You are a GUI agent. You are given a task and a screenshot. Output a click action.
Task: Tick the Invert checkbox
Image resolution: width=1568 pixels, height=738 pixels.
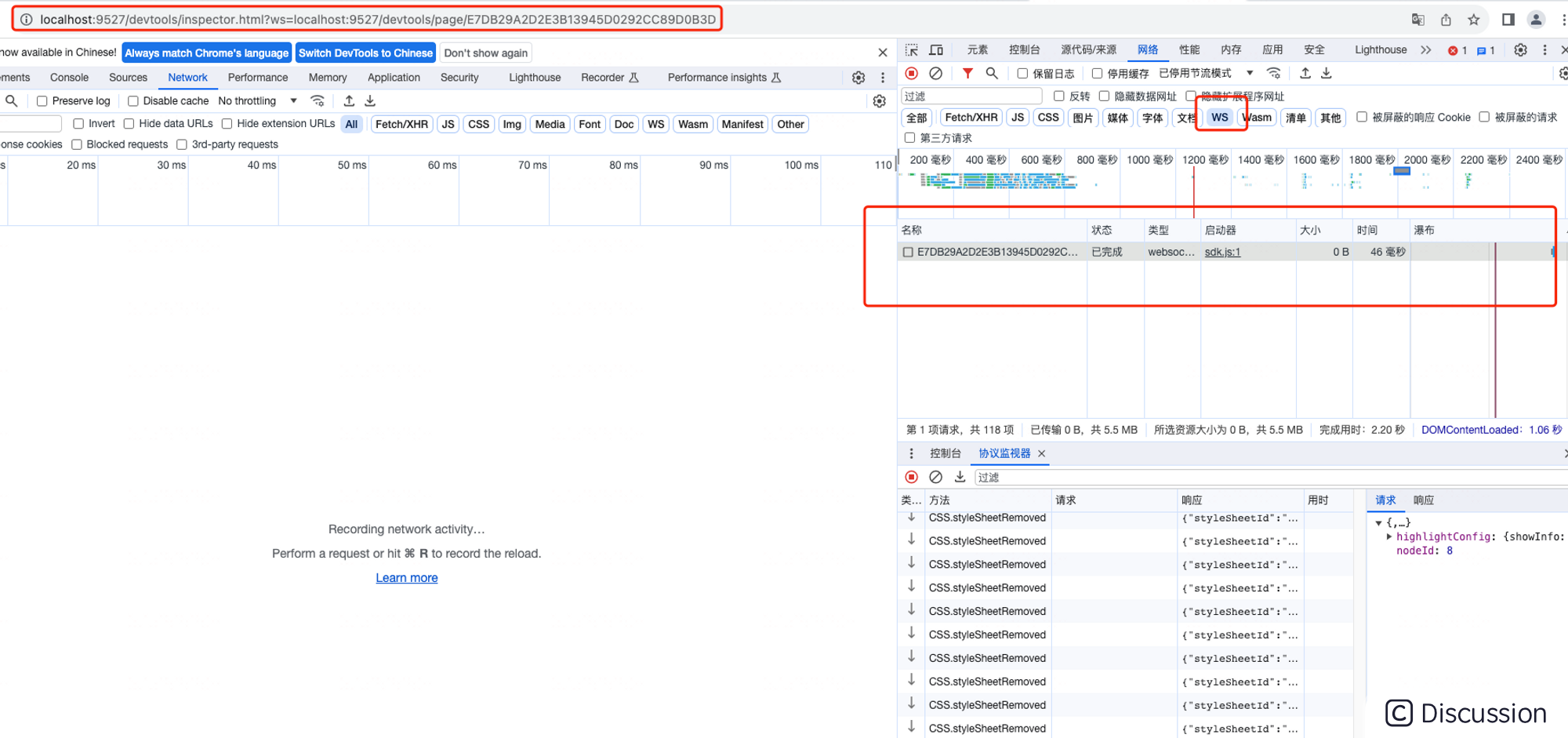click(78, 124)
